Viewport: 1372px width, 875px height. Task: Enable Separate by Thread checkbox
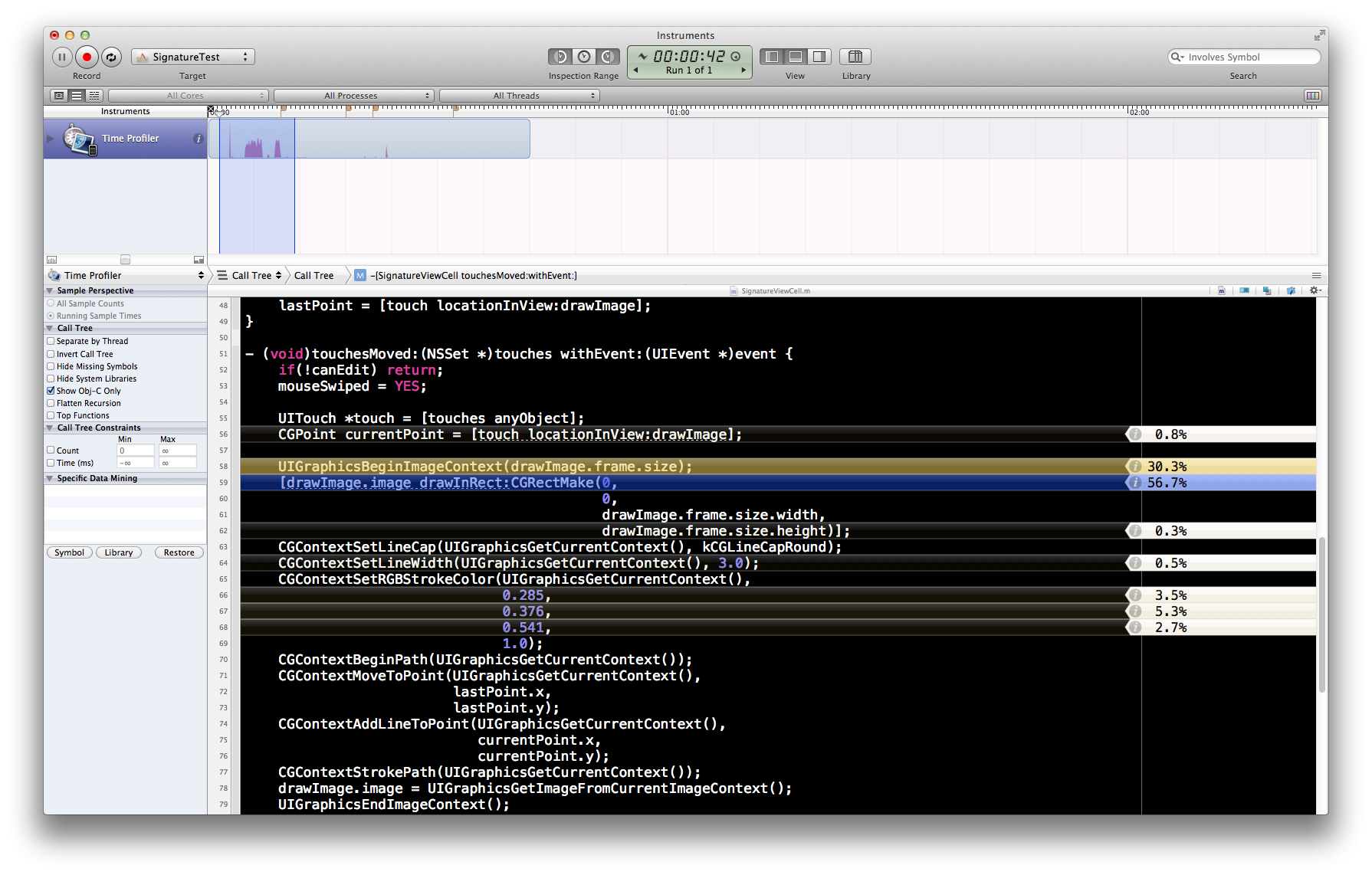point(51,341)
